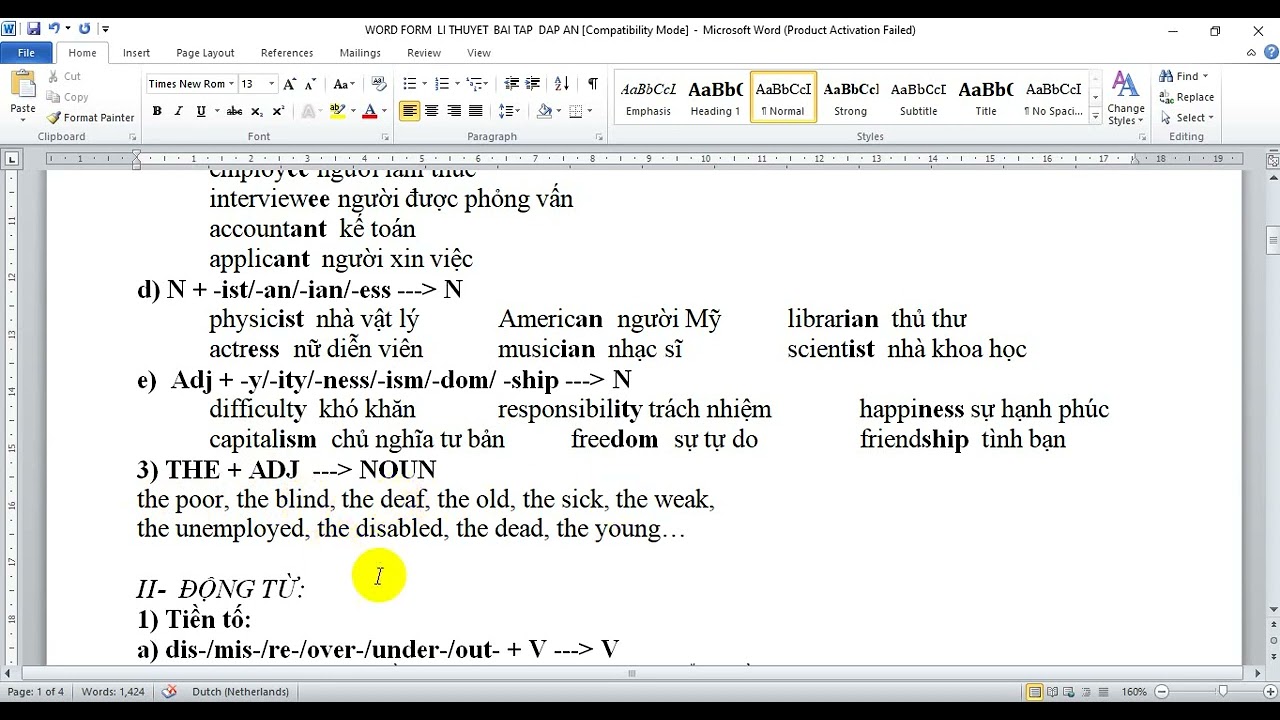Switch to Web Layout view
Screen dimensions: 1280x720
(x=1069, y=692)
